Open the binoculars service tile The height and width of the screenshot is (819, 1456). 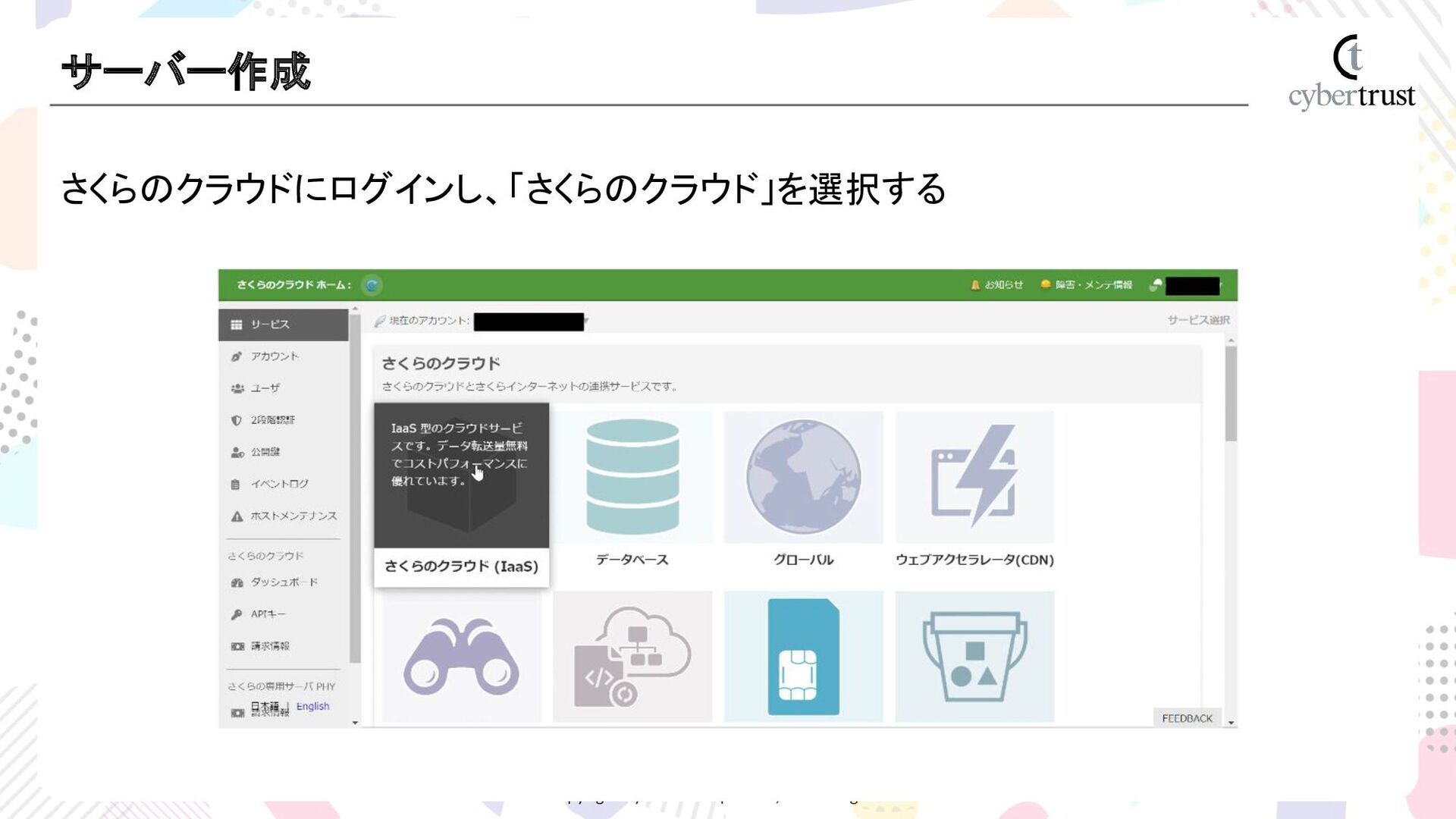click(x=461, y=657)
